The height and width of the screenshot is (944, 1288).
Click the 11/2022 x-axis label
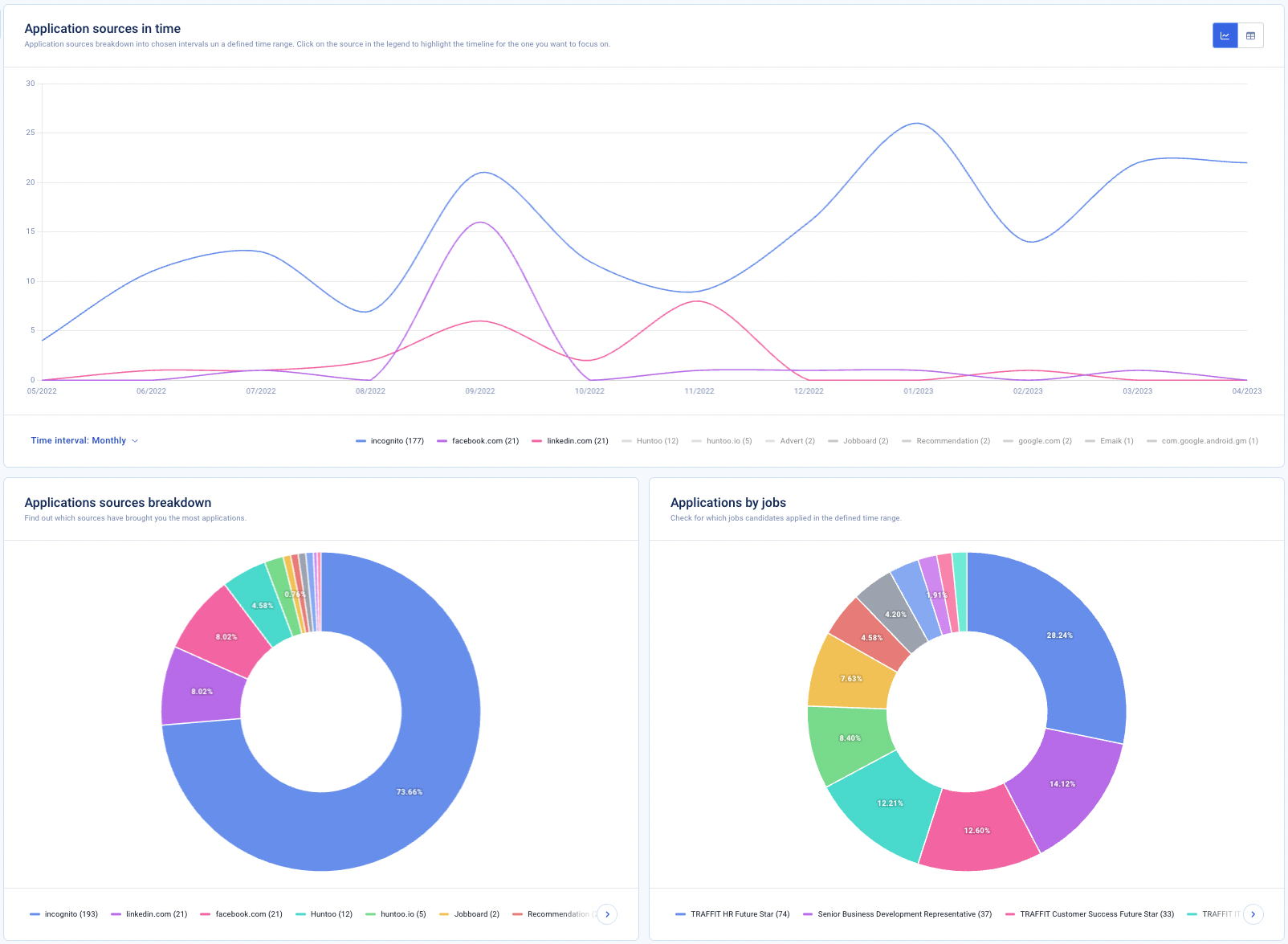(x=699, y=391)
